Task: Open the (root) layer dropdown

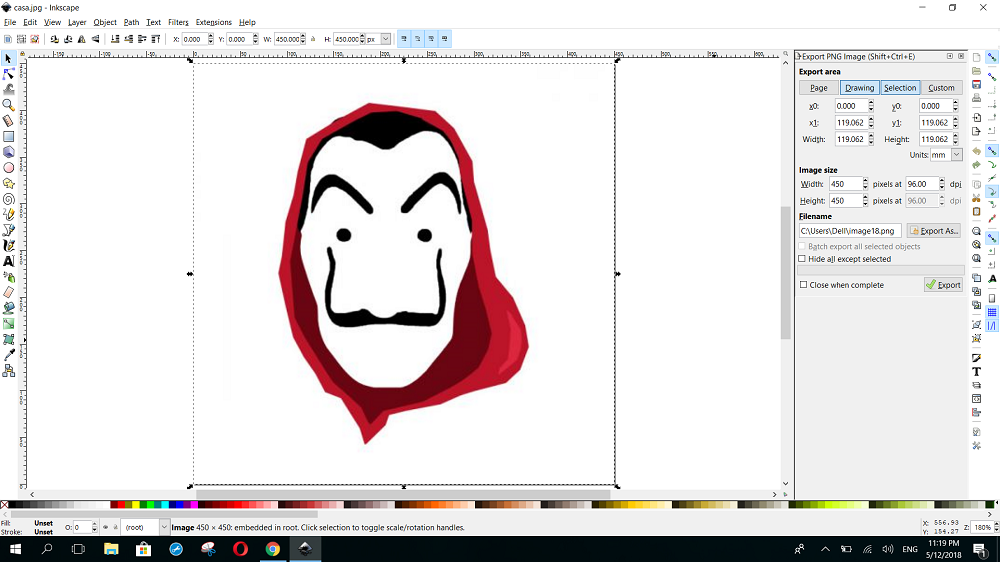Action: [164, 528]
